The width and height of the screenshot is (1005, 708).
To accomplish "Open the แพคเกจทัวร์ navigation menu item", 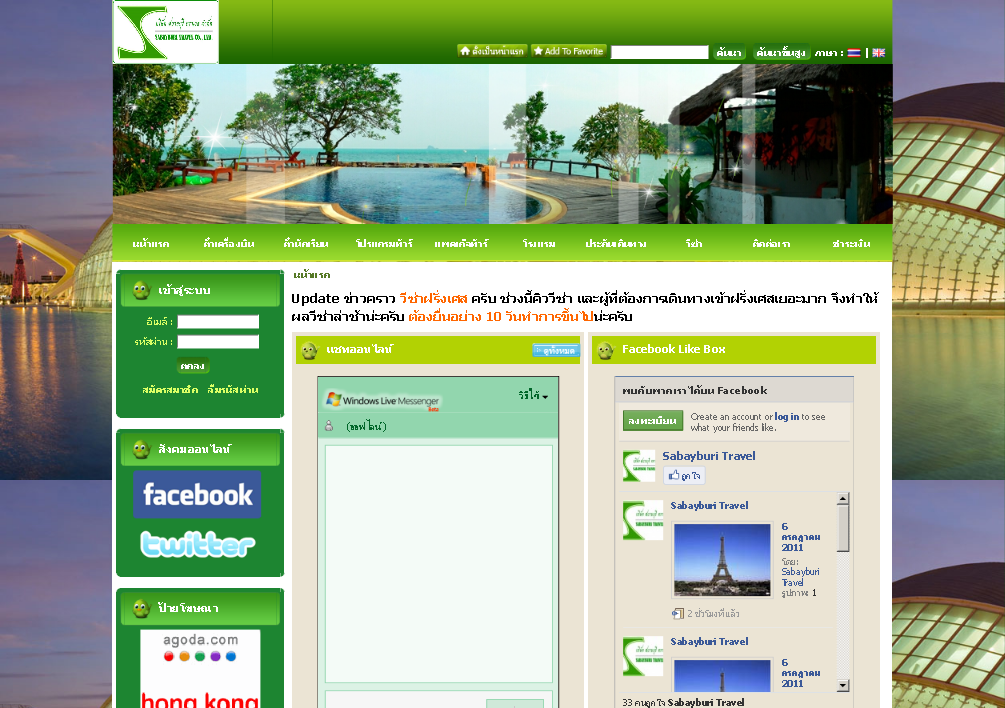I will tap(461, 243).
